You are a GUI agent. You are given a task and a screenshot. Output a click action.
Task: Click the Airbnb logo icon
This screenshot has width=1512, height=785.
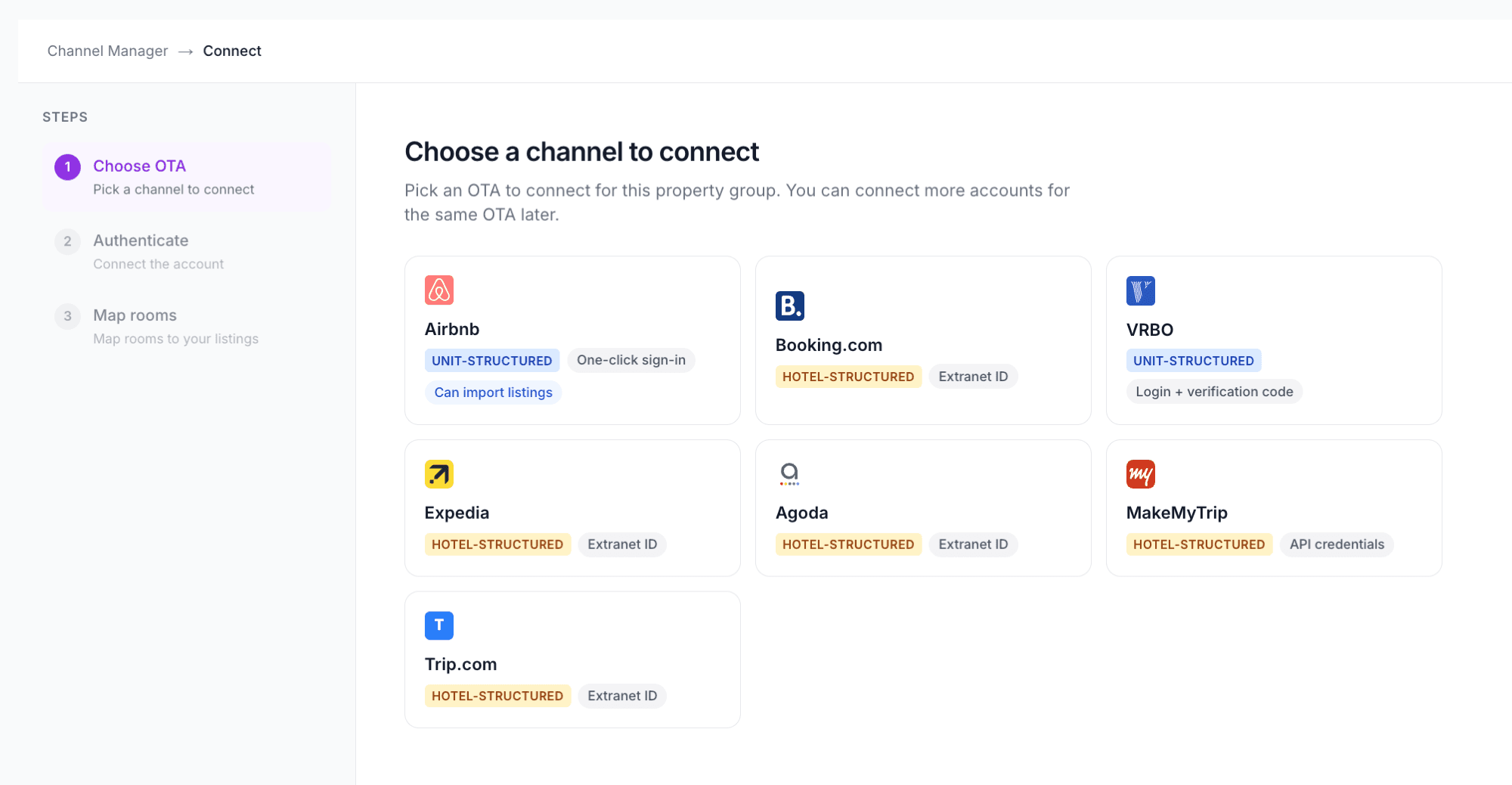438,290
